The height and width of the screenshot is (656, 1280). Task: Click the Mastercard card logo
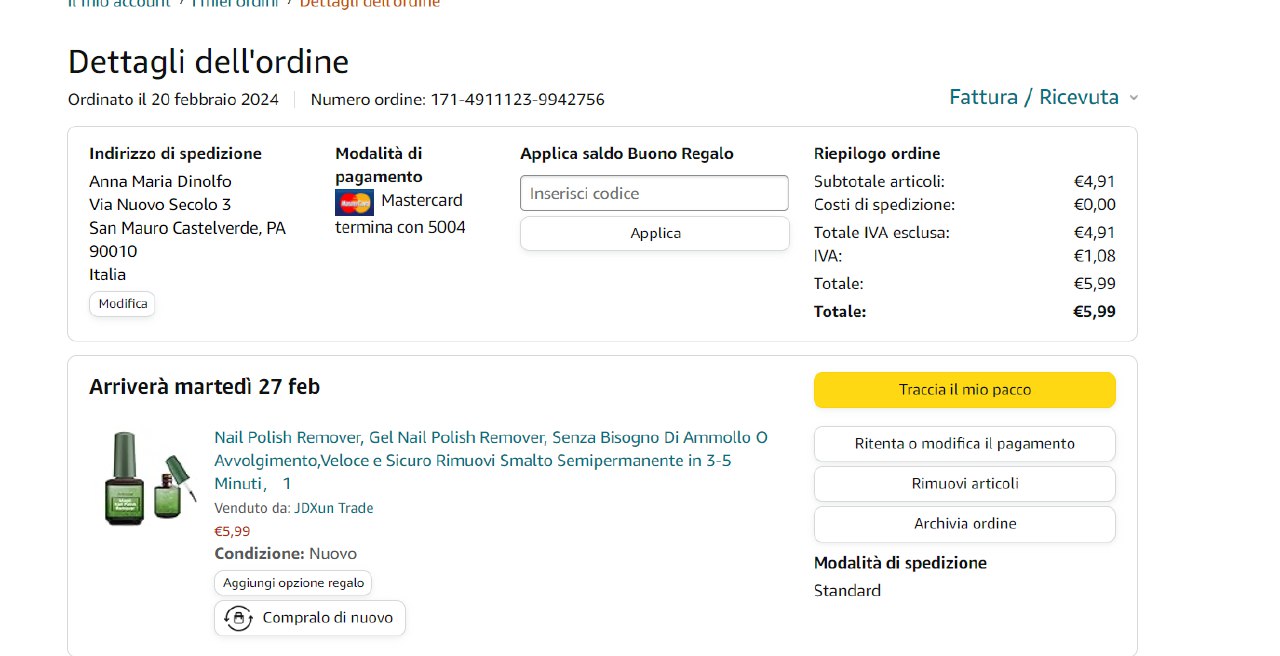(x=354, y=203)
